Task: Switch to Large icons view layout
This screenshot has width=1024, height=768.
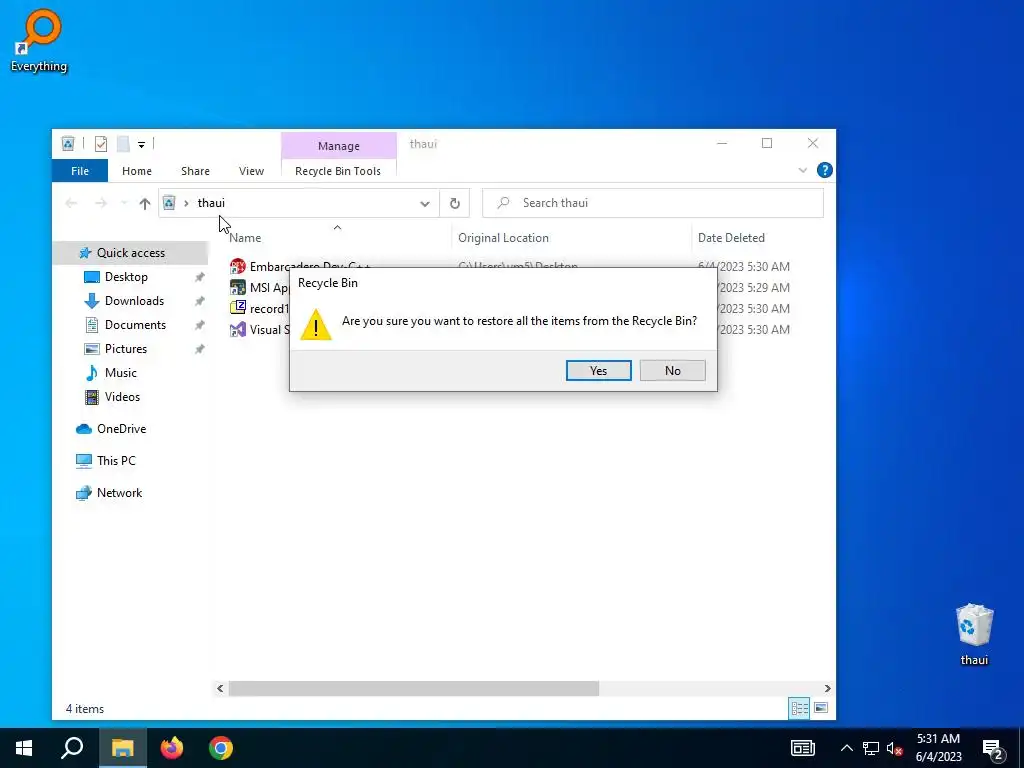Action: (821, 708)
